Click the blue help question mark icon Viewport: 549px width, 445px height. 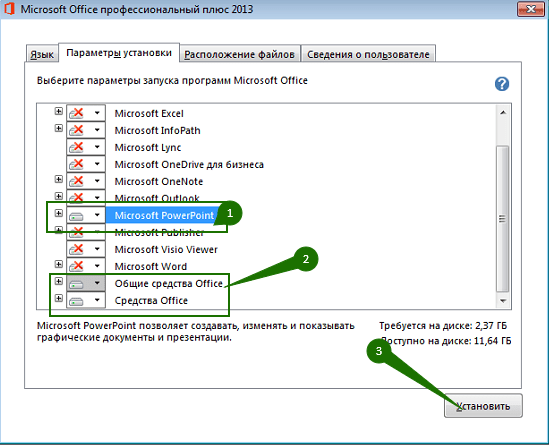502,84
